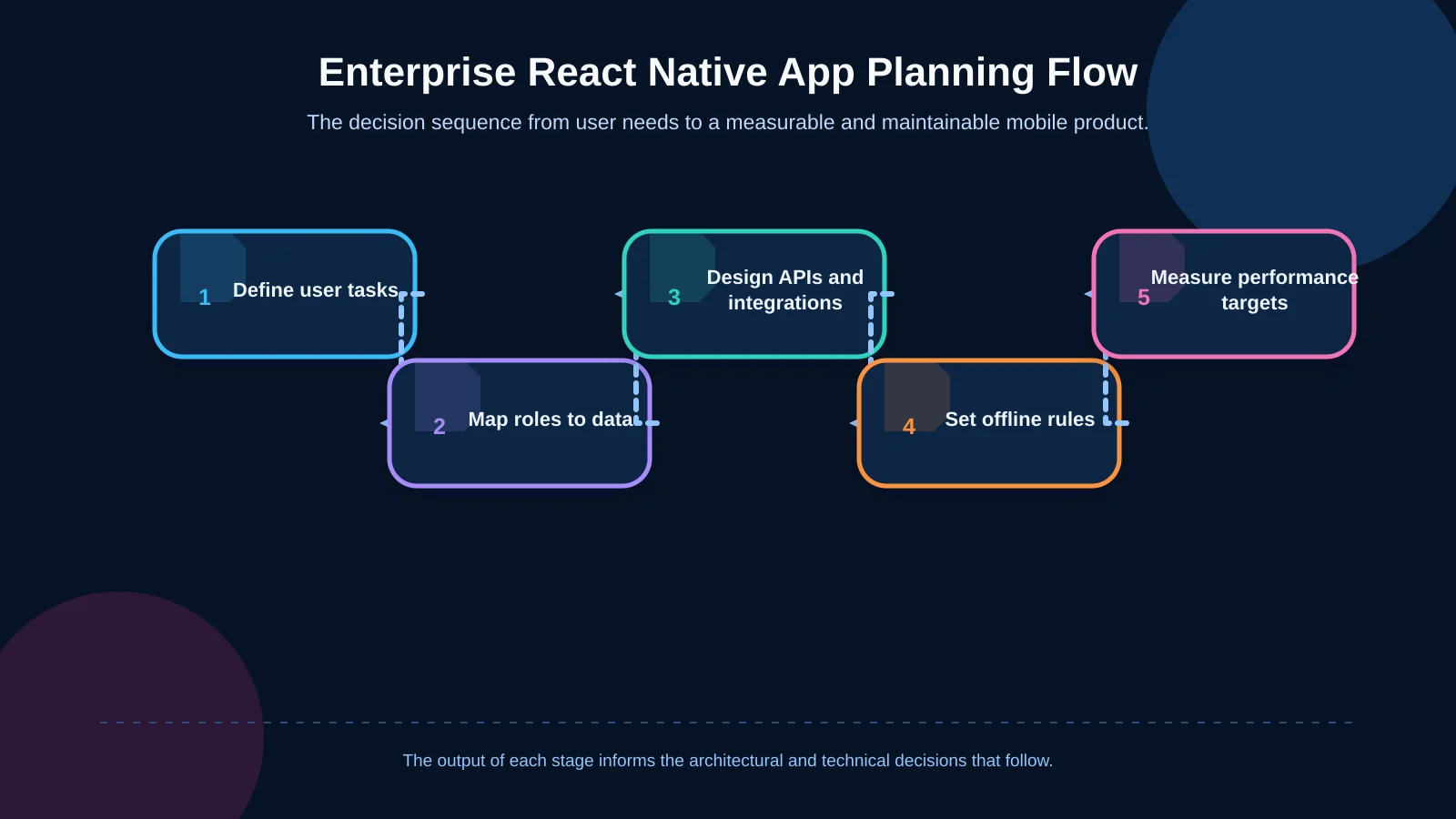Viewport: 1456px width, 819px height.
Task: Click the footer note about each stage's output
Action: 728,761
